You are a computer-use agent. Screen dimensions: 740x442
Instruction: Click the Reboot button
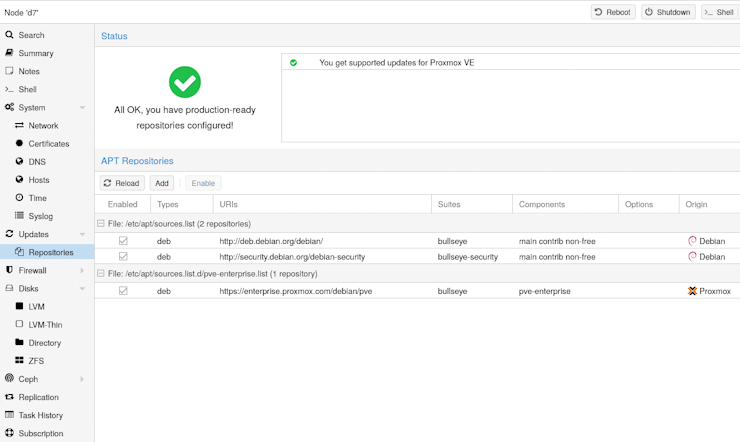(613, 12)
